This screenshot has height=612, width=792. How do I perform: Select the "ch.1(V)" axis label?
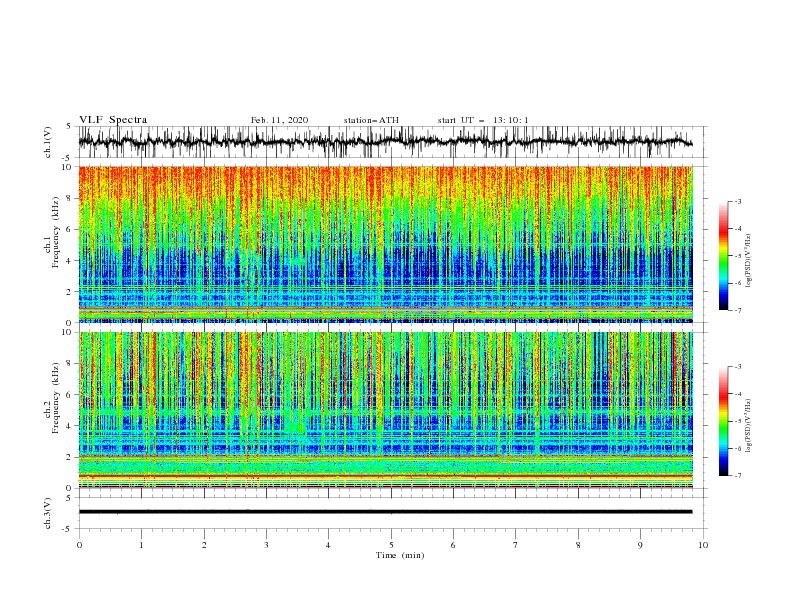pyautogui.click(x=48, y=142)
